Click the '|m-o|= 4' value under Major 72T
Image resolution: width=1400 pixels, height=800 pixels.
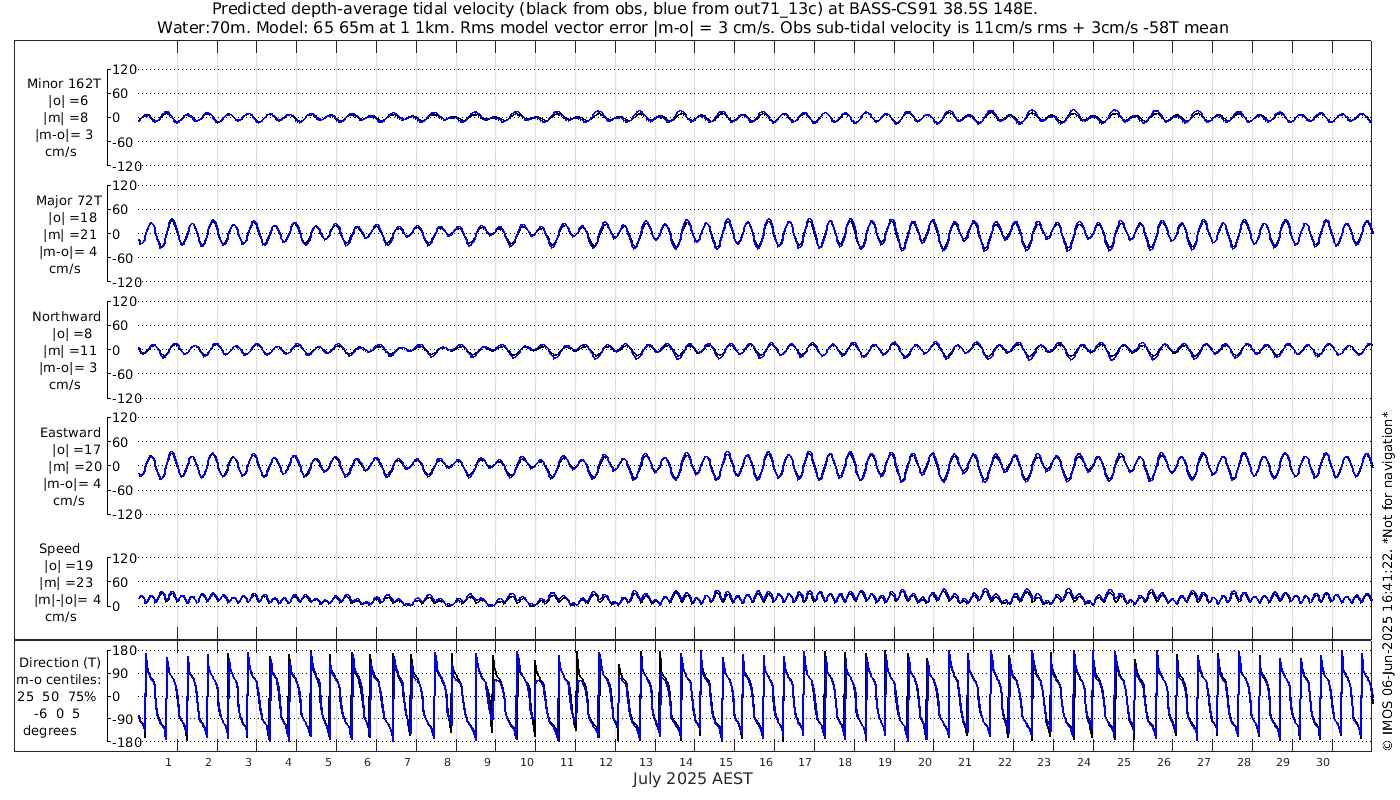(x=68, y=252)
